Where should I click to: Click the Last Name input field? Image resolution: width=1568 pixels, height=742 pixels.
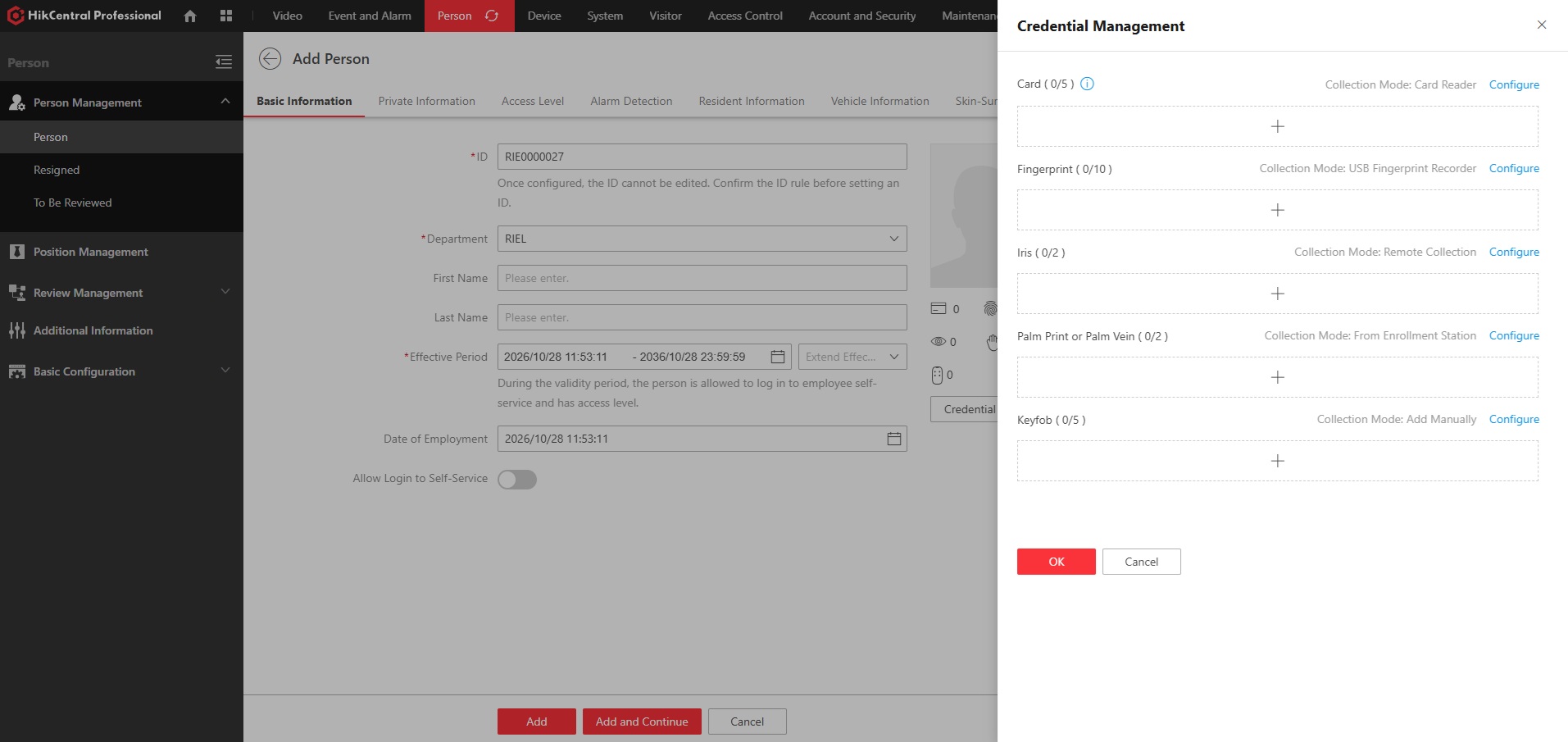tap(702, 317)
